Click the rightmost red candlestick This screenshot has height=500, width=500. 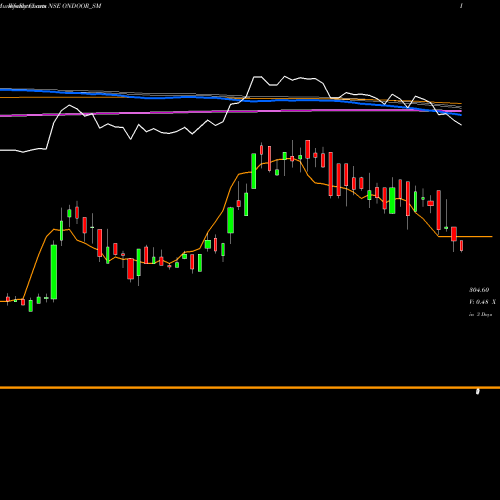462,245
